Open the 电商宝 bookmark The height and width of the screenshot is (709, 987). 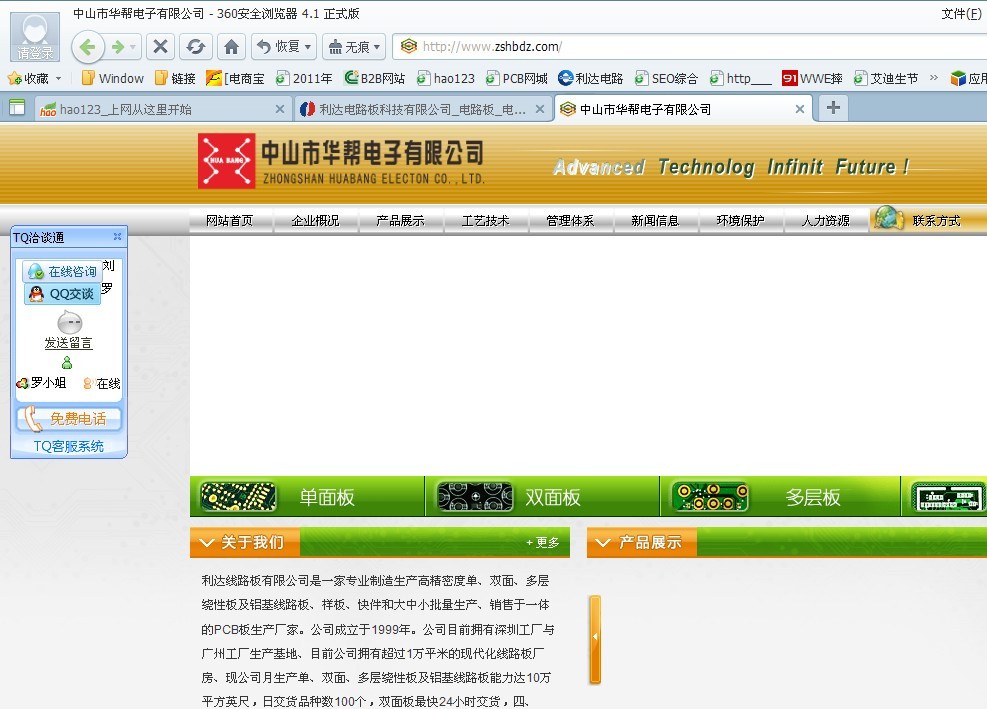coord(235,79)
